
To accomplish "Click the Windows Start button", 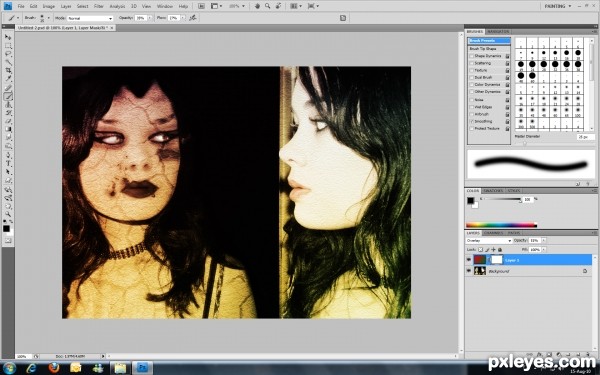I will click(x=9, y=368).
